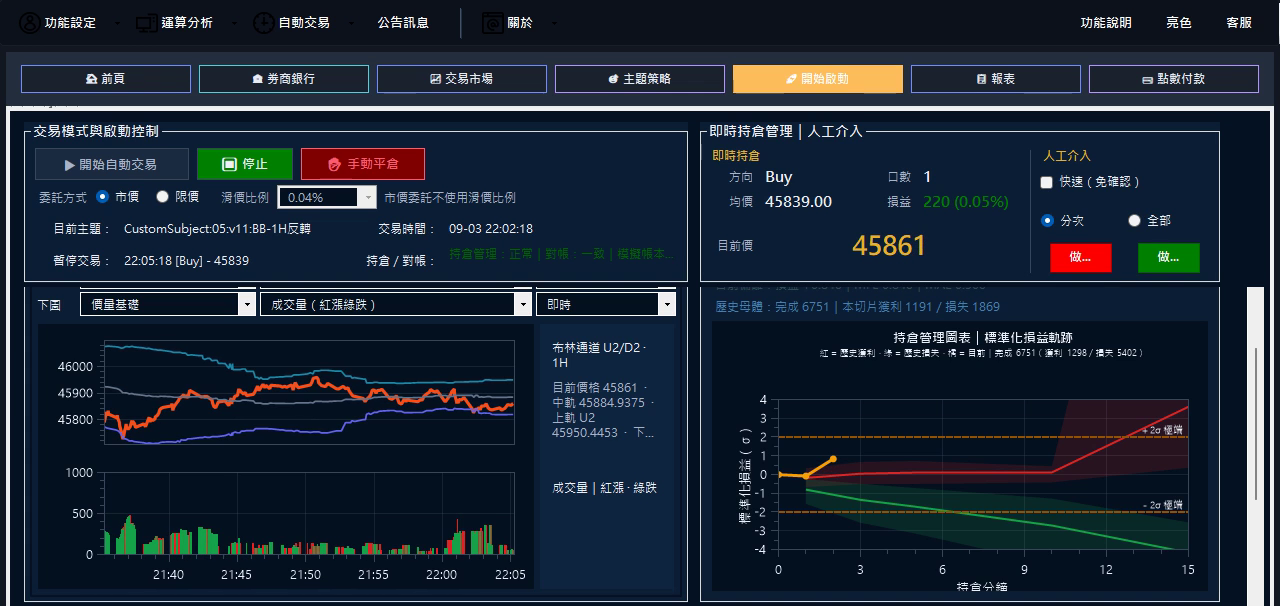
Task: Open the 功能說明 menu item
Action: coord(1106,22)
